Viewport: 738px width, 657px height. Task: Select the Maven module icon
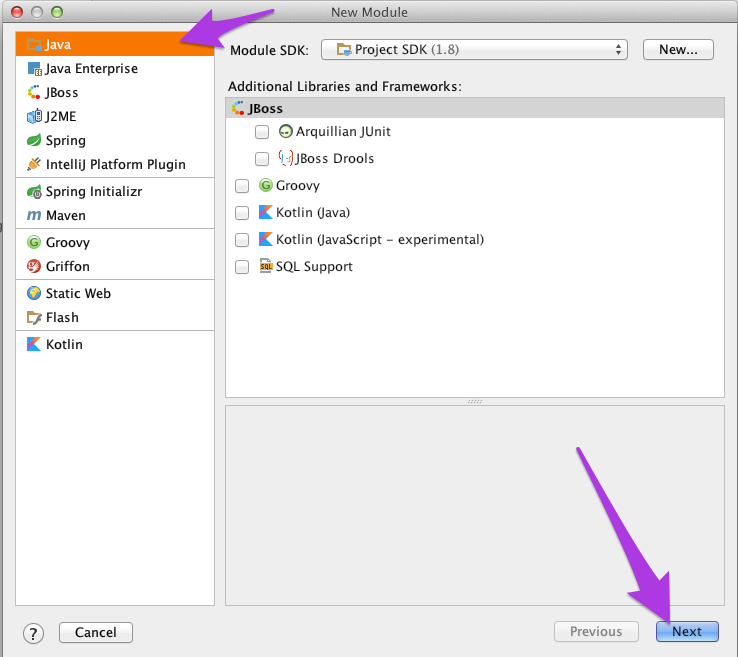tap(34, 216)
